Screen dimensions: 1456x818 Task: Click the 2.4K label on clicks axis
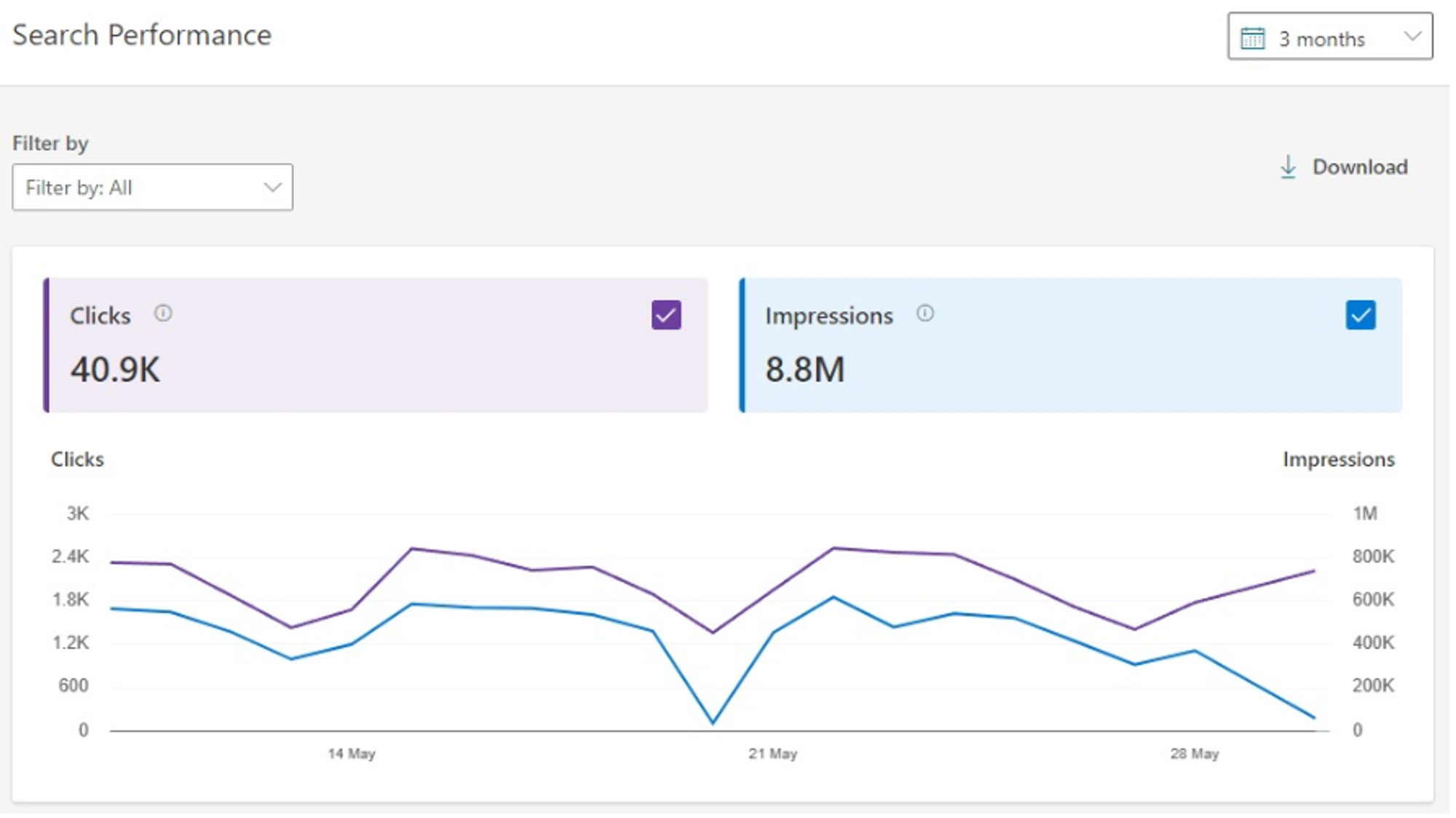point(70,557)
